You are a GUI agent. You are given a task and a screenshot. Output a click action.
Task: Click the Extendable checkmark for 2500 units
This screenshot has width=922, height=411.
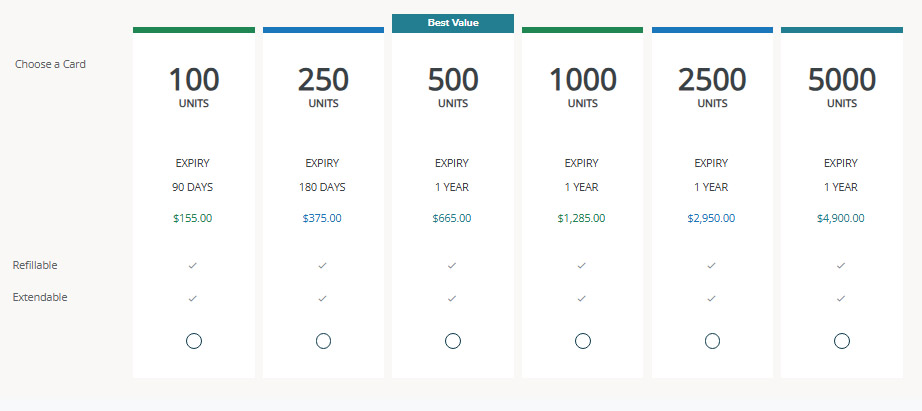click(x=711, y=298)
